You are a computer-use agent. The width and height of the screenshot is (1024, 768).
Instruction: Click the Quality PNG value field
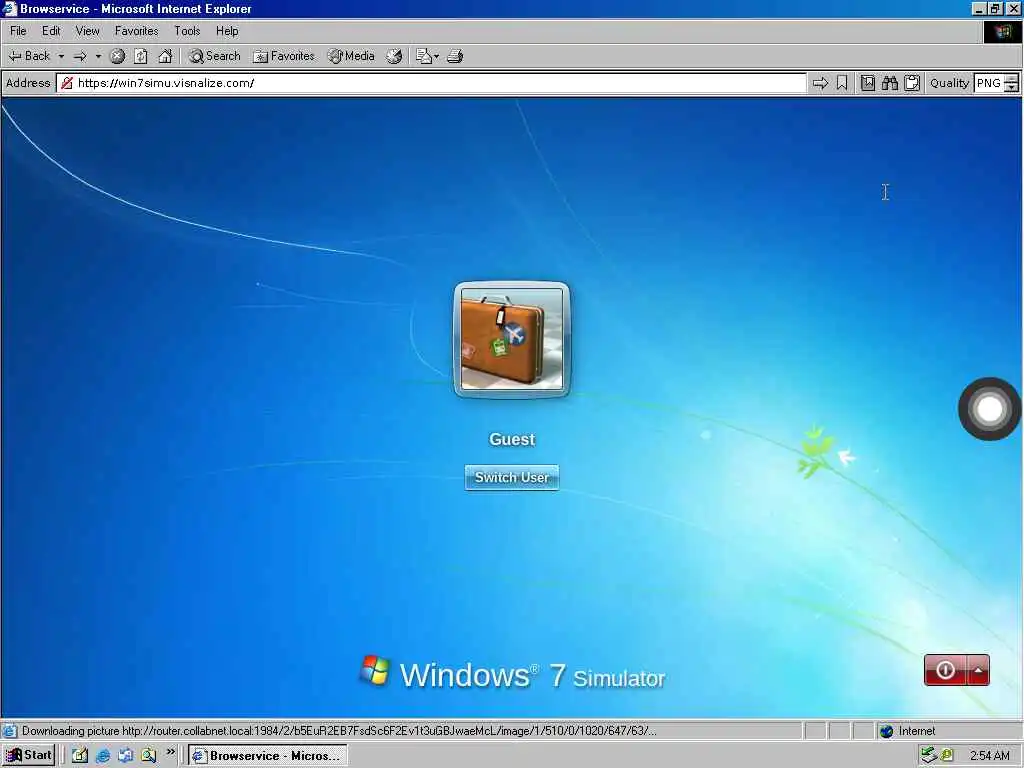(989, 83)
